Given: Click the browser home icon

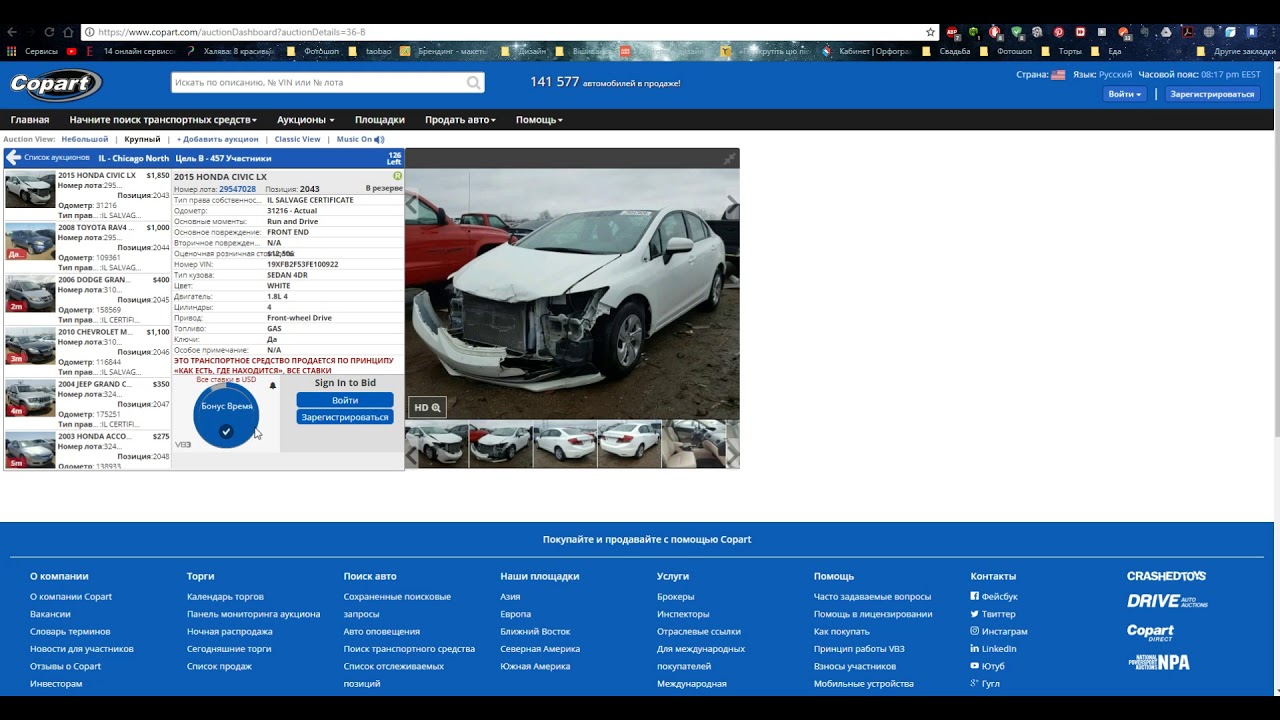Looking at the screenshot, I should [68, 32].
